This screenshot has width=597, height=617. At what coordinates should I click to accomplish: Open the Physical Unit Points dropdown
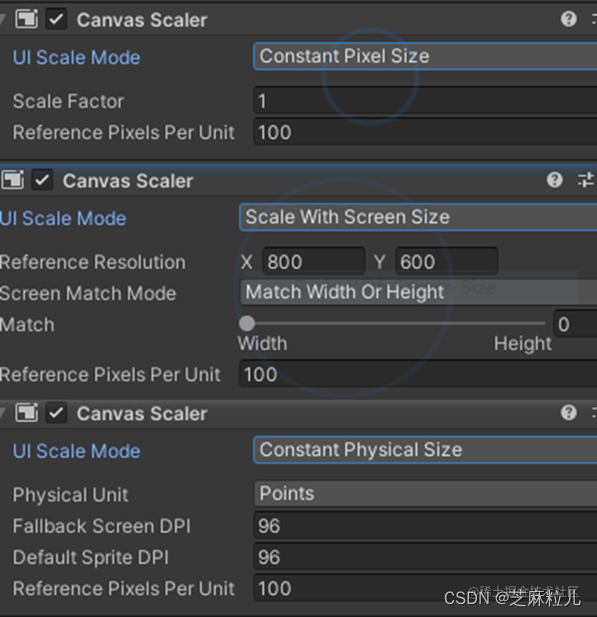pos(425,493)
